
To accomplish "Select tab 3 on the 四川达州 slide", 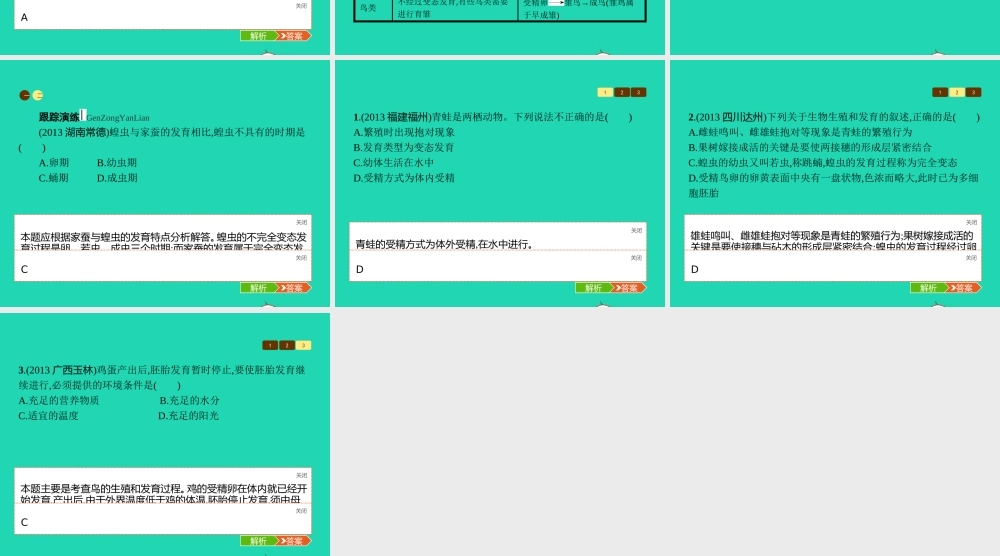I will tap(973, 92).
